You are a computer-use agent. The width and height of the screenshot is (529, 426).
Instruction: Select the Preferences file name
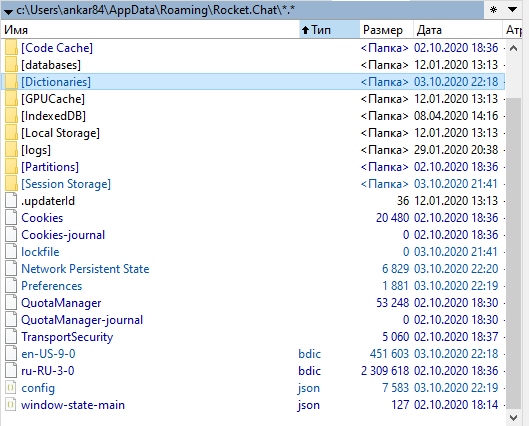pos(52,286)
